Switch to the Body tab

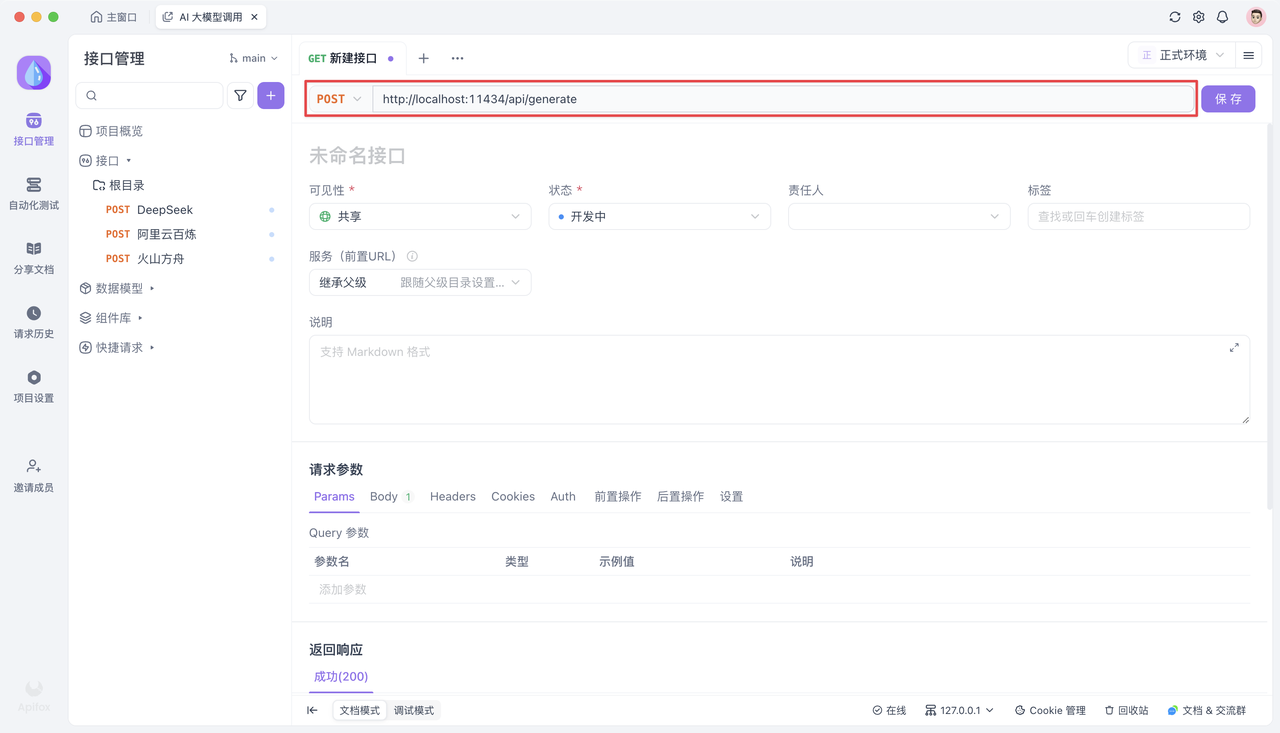point(391,497)
